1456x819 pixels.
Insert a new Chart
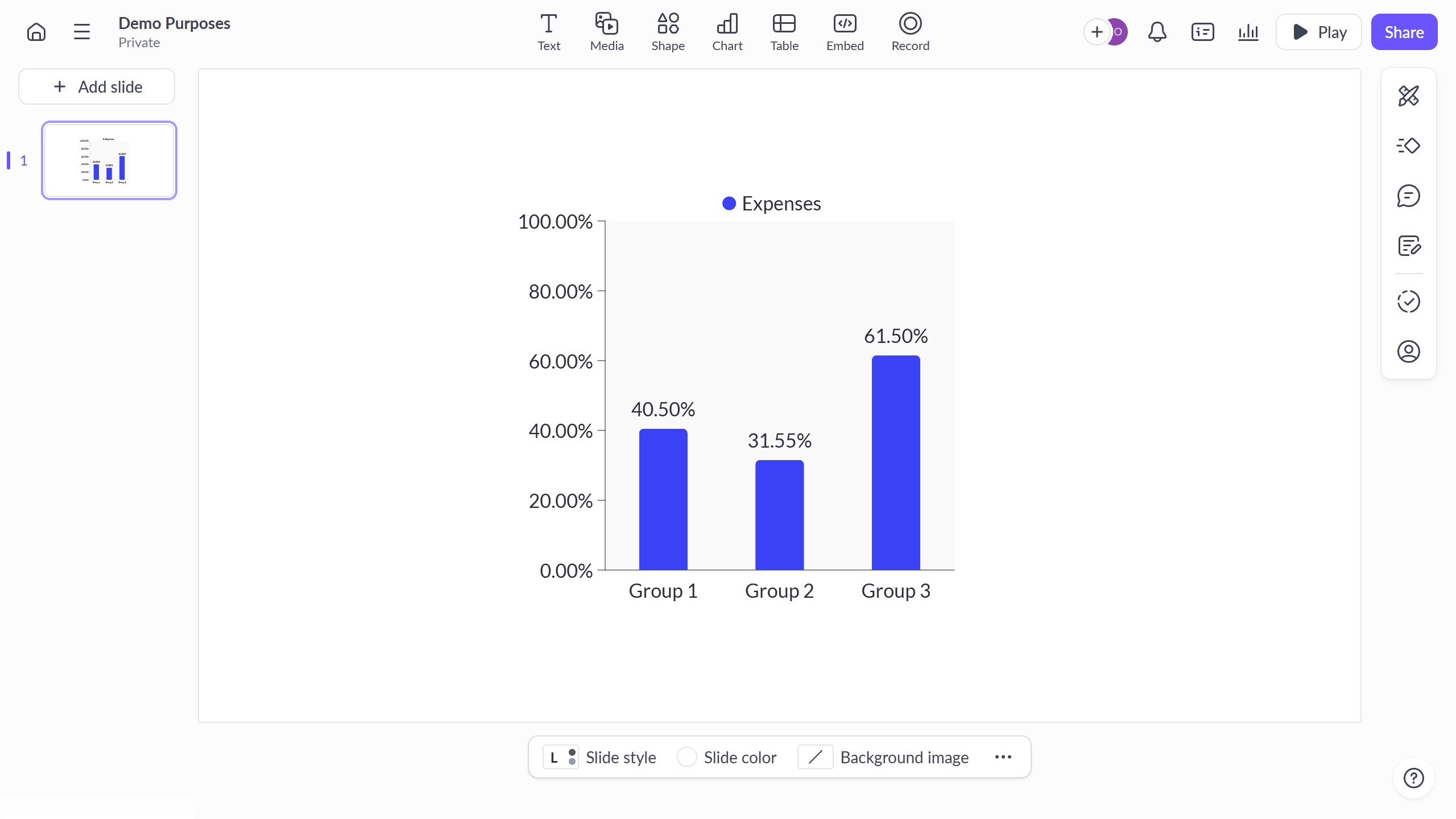pos(727,32)
